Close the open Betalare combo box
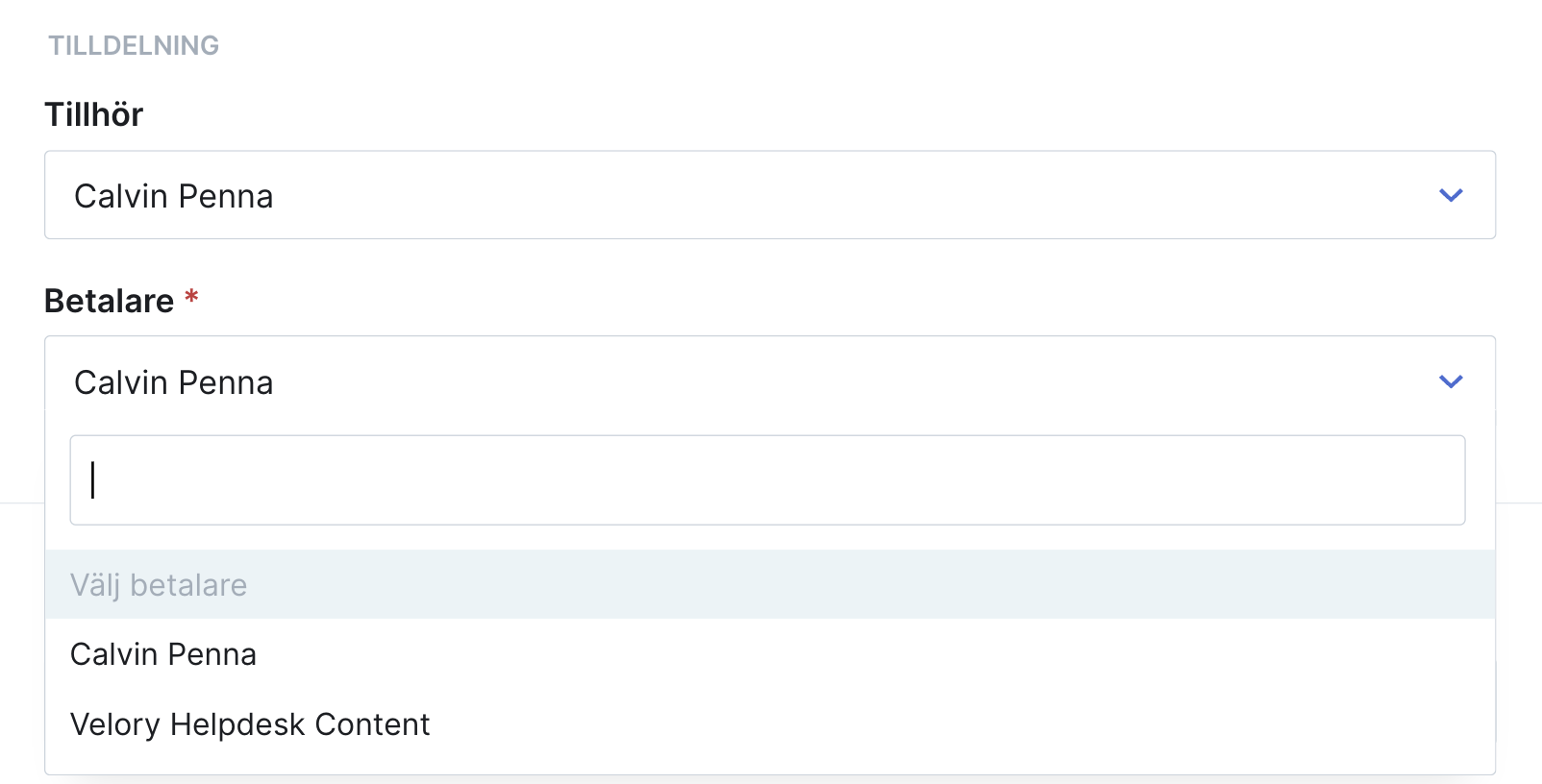This screenshot has height=784, width=1542. [x=770, y=381]
